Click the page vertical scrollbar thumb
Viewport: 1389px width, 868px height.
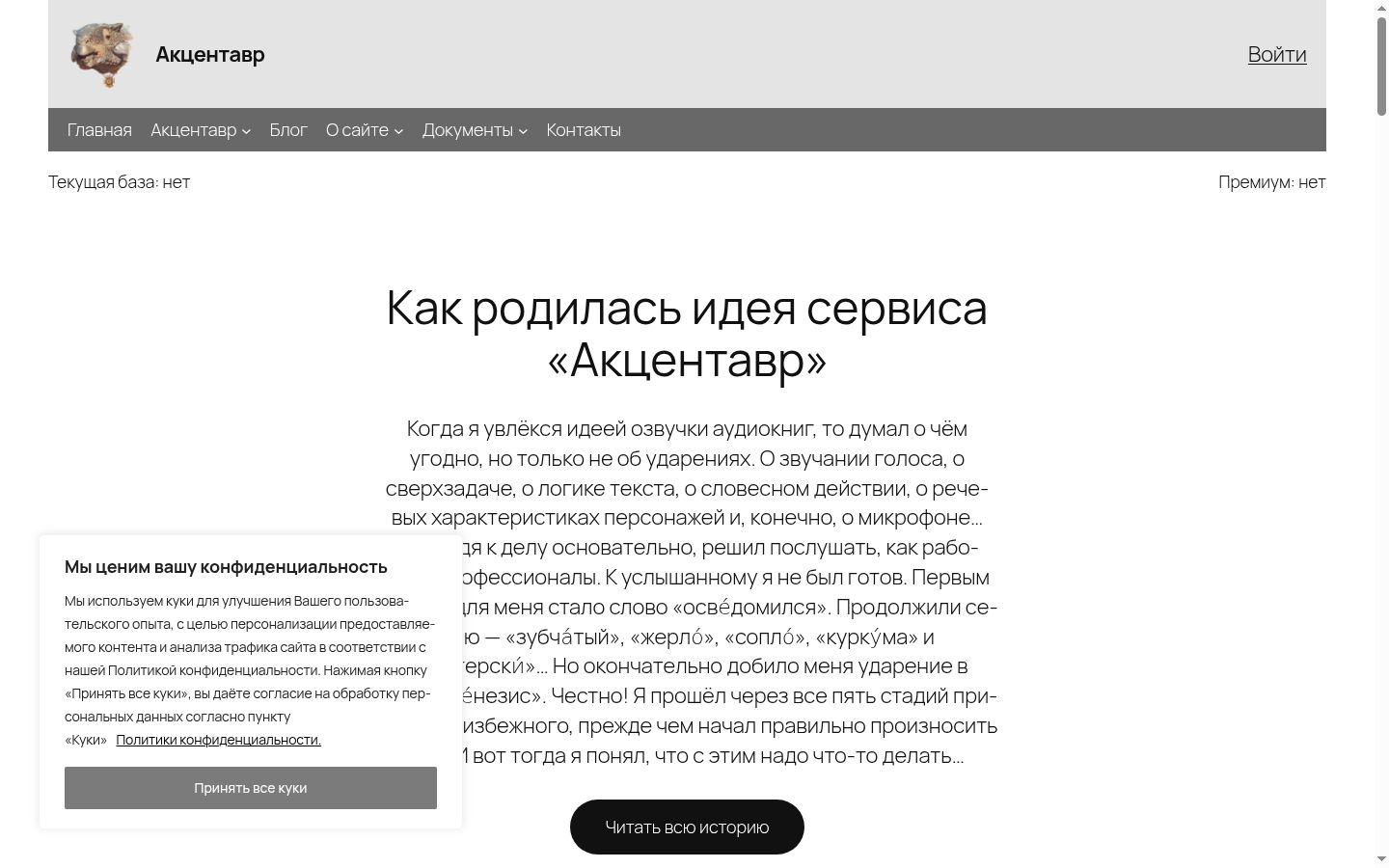pos(1381,66)
